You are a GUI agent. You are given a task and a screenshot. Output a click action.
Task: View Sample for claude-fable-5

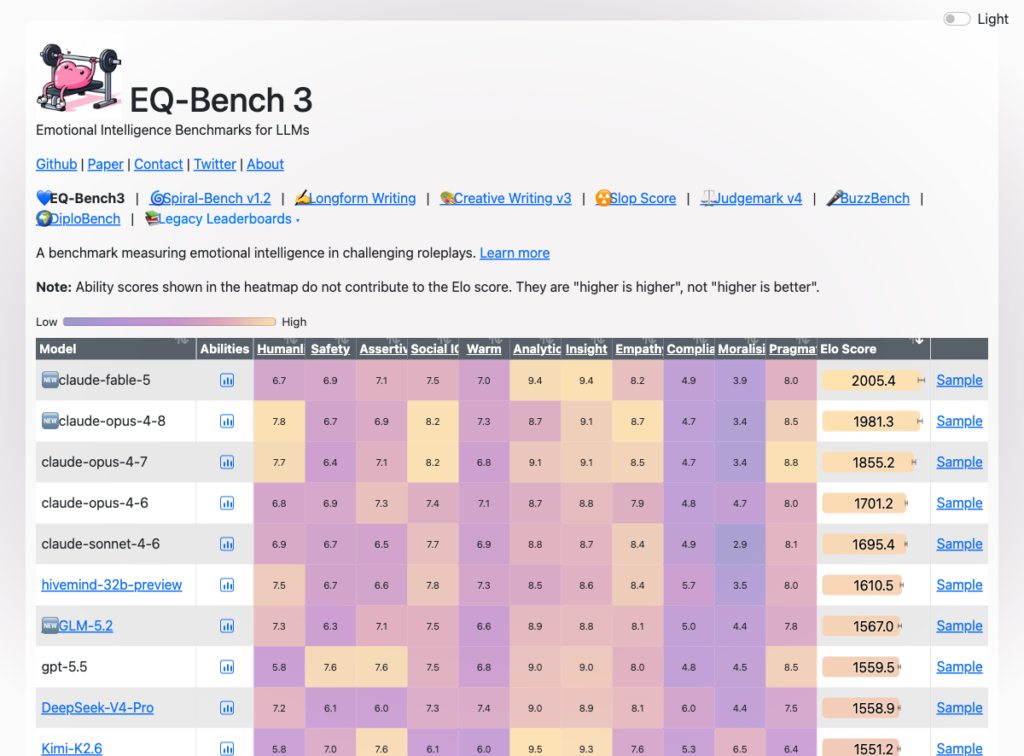[959, 381]
